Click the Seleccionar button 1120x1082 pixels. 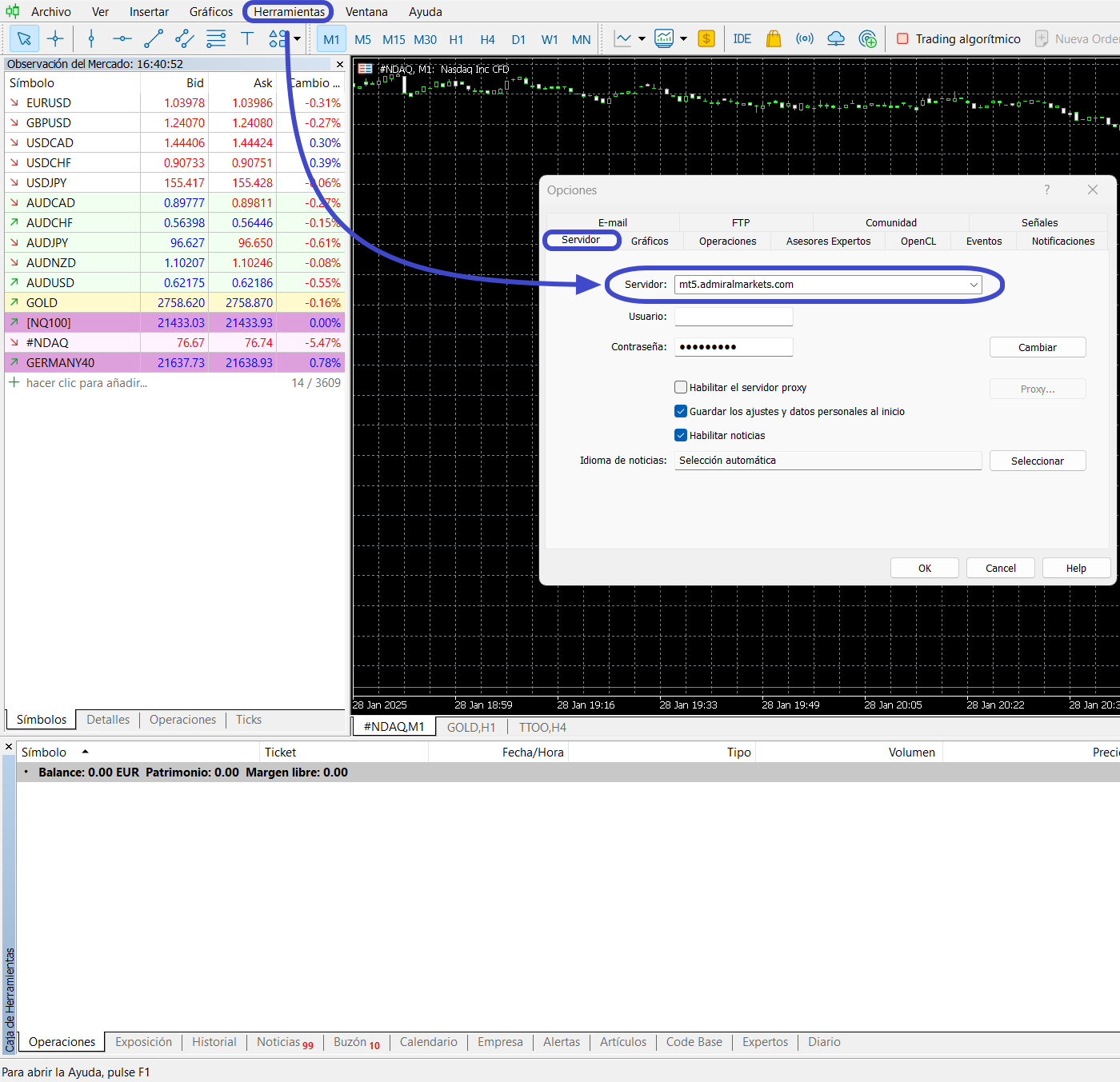coord(1038,461)
